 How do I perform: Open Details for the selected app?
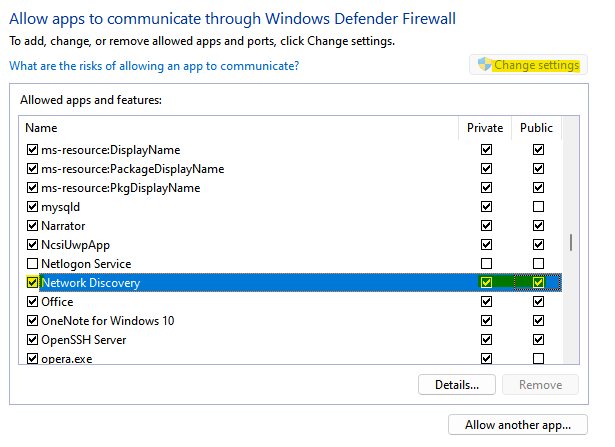457,384
